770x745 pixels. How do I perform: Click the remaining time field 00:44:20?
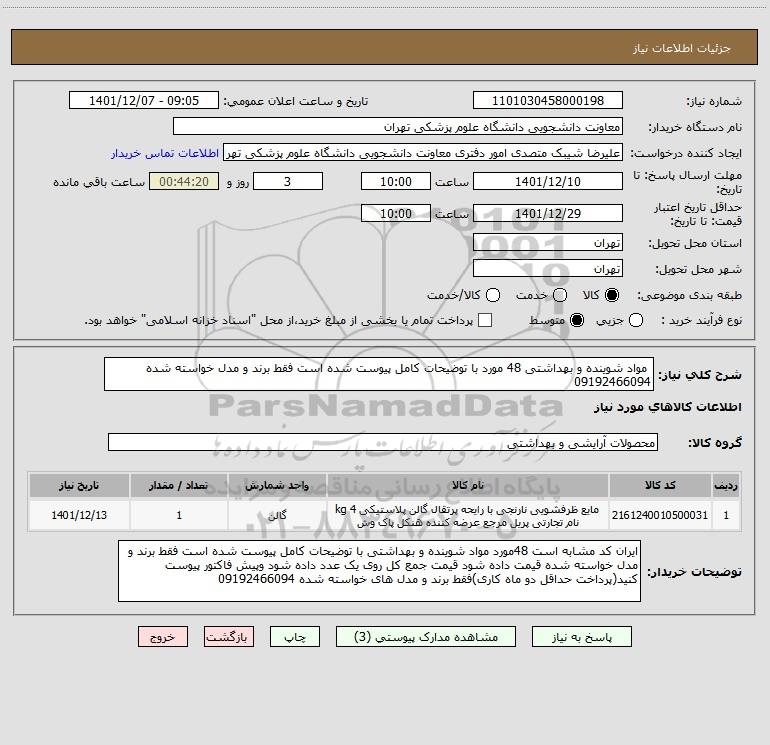184,182
